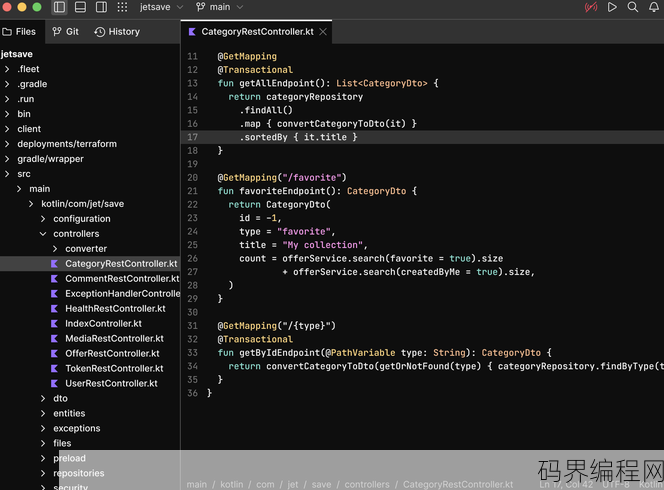Screen dimensions: 664x490
Task: Open the search magnifier icon
Action: pos(633,7)
